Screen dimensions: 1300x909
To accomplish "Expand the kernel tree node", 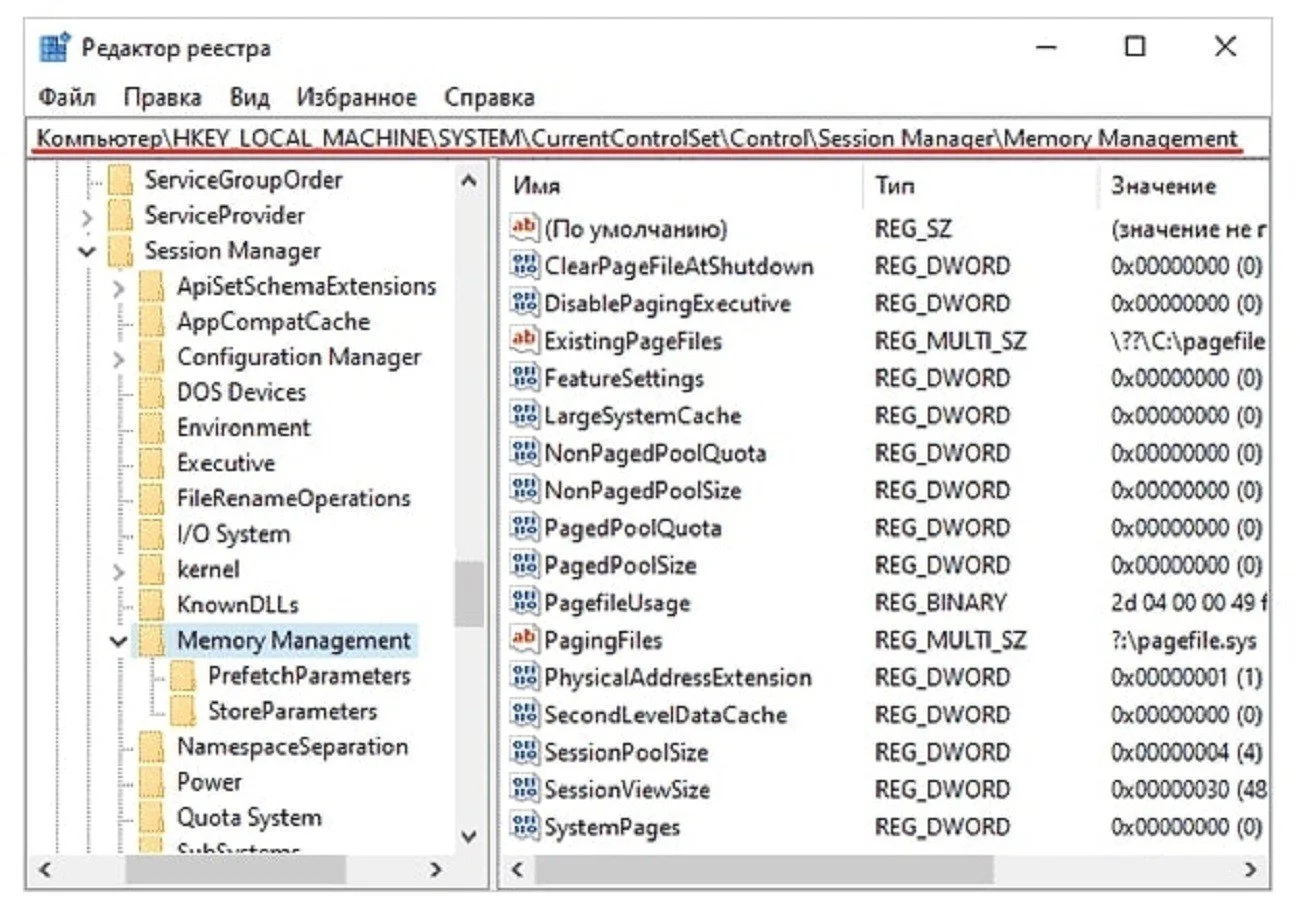I will [x=119, y=570].
